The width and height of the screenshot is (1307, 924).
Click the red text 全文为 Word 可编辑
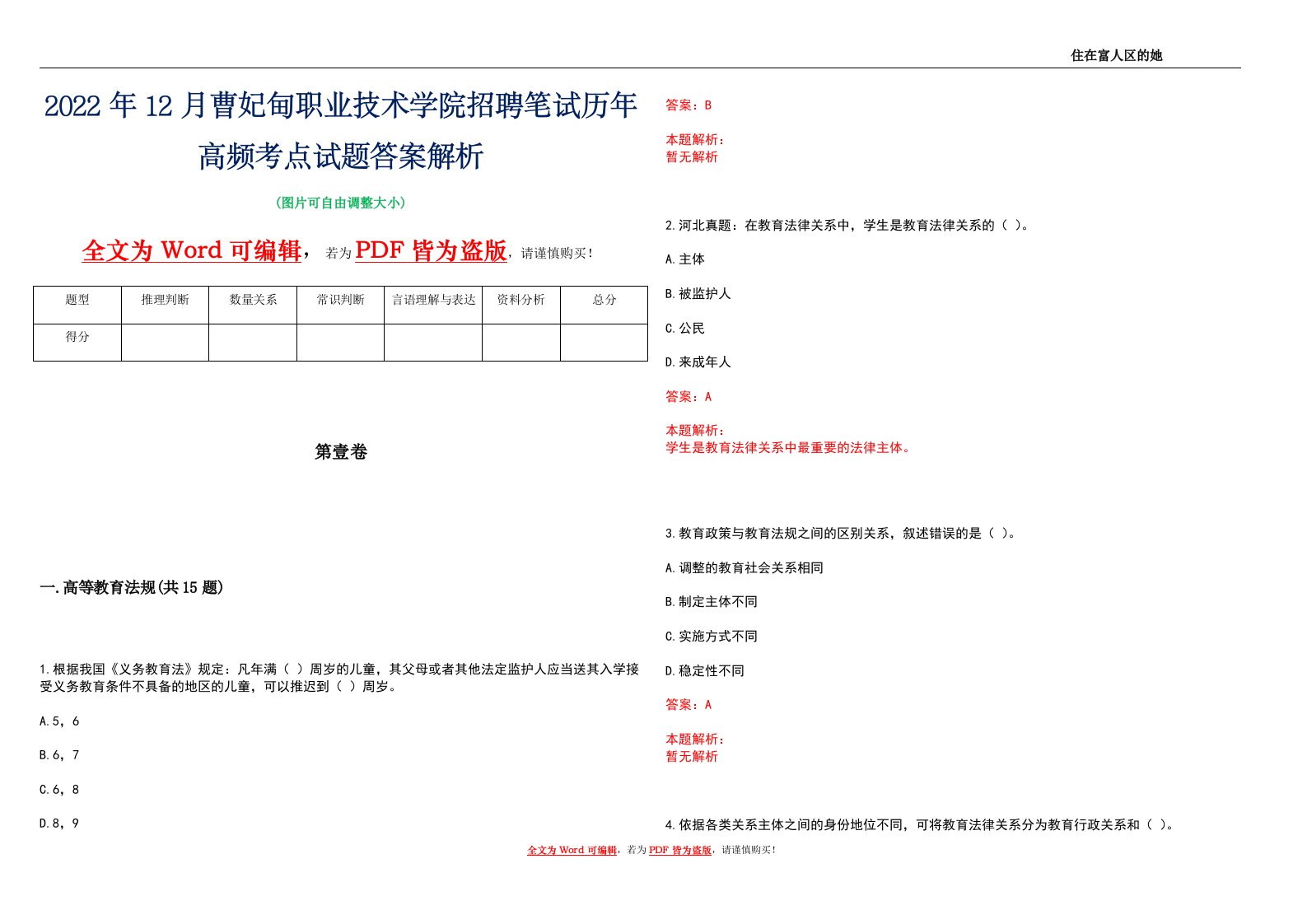(192, 250)
